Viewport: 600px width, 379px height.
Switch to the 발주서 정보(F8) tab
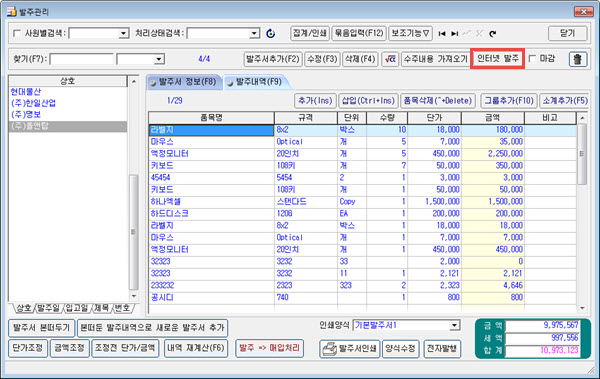pyautogui.click(x=184, y=82)
